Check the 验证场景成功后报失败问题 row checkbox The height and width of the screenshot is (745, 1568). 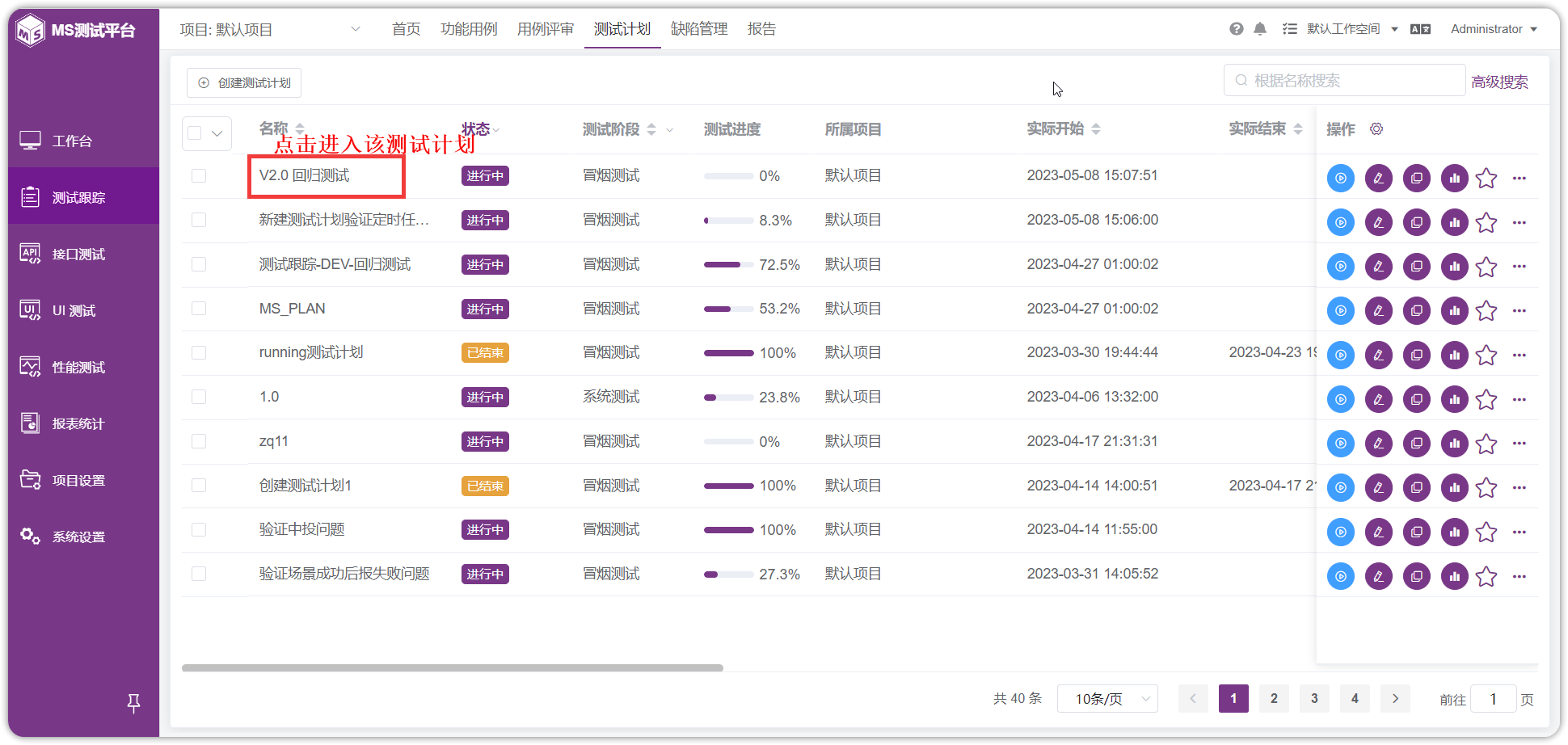(199, 574)
